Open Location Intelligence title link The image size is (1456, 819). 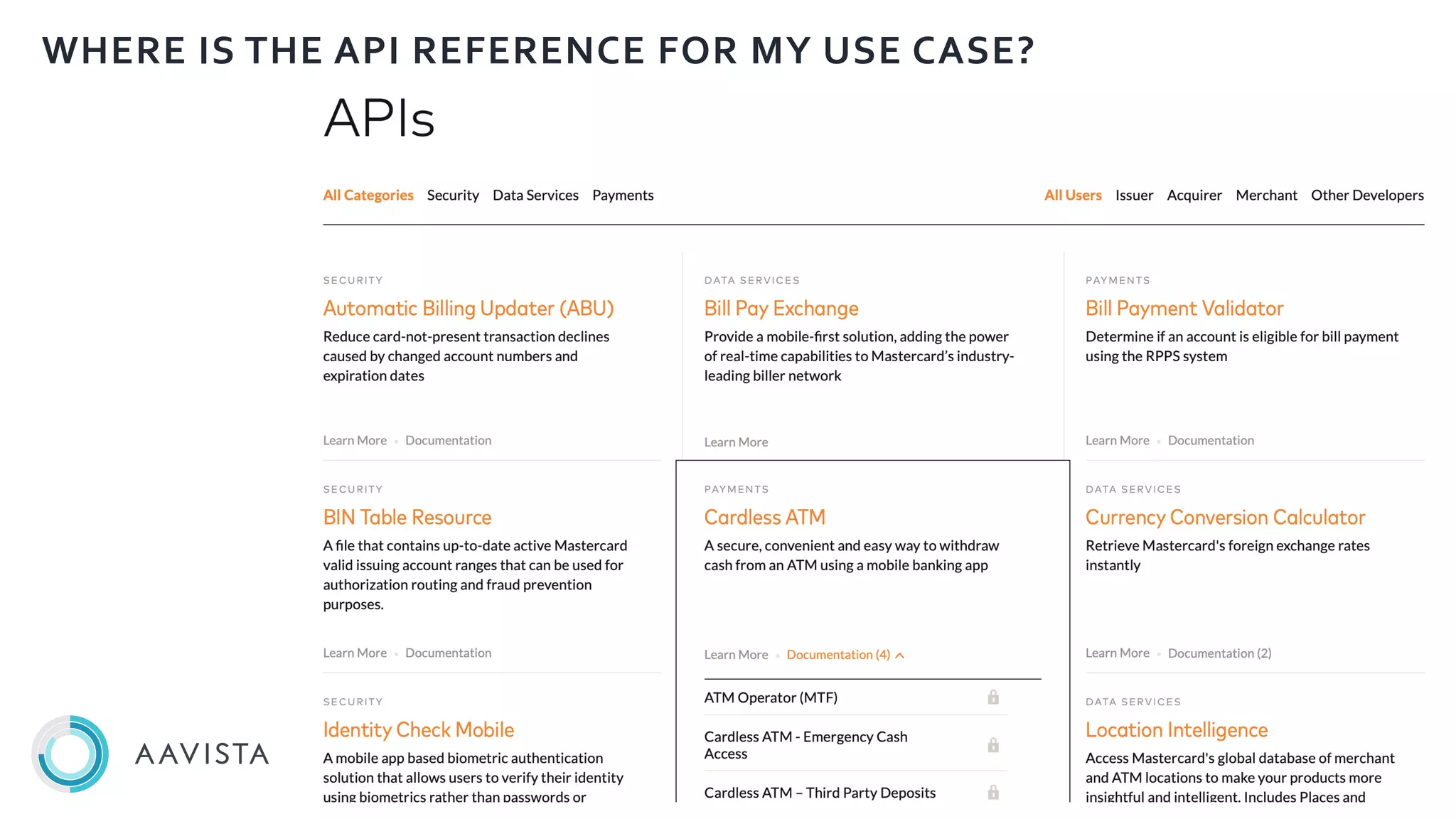point(1177,730)
